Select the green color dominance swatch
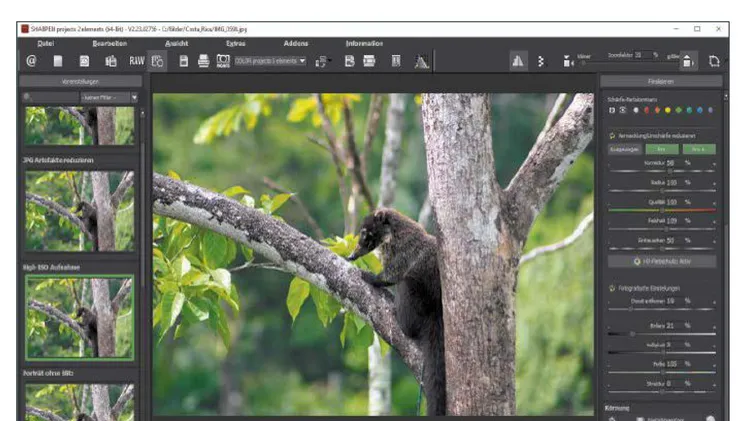 click(678, 110)
